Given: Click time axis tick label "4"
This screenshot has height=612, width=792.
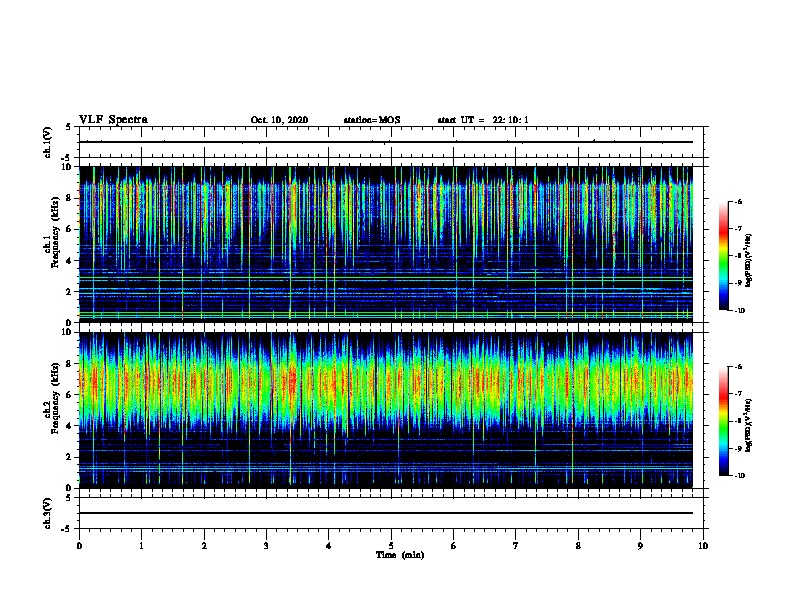Looking at the screenshot, I should click(x=329, y=546).
